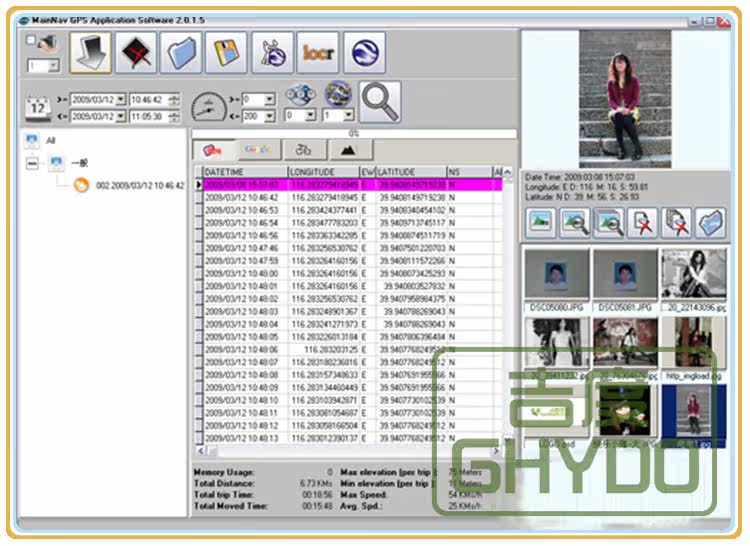The image size is (750, 546).
Task: Click the All tree node icon
Action: pyautogui.click(x=32, y=141)
